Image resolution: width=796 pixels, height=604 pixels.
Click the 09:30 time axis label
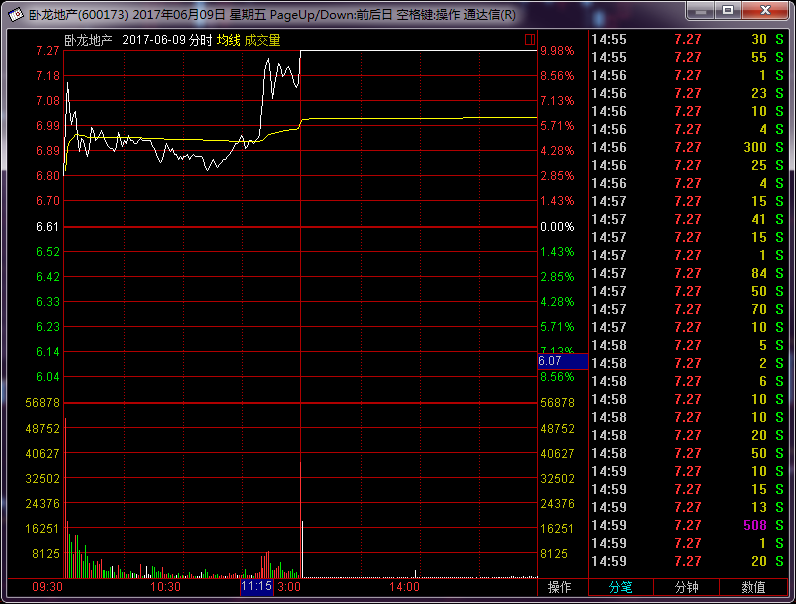47,587
